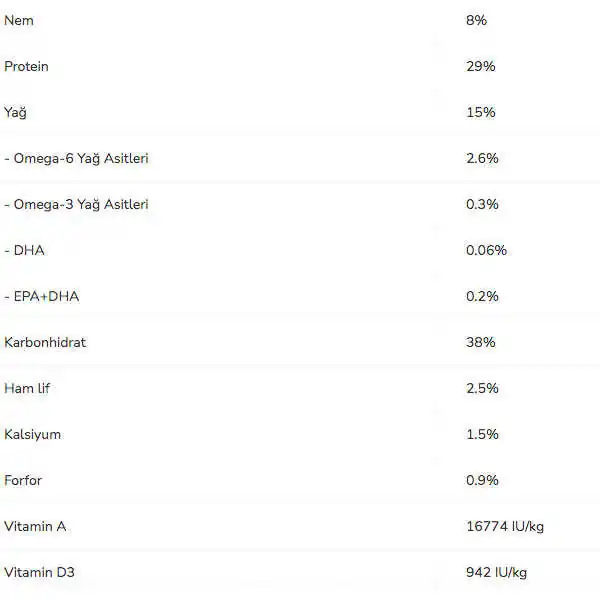Select the 8% moisture value
Viewport: 600px width, 600px height.
[476, 20]
